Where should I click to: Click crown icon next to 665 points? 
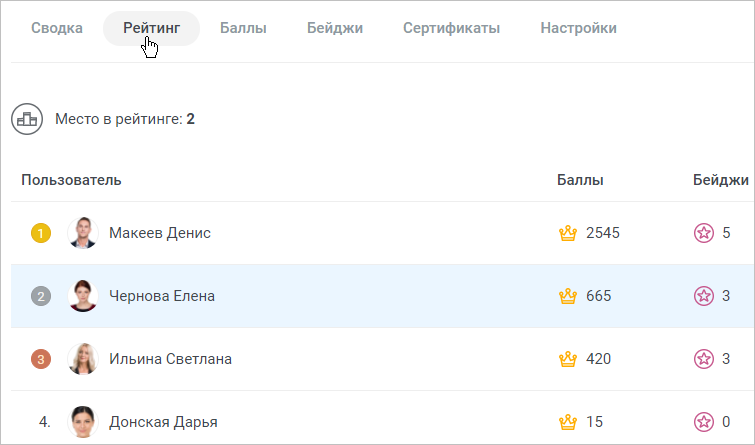click(x=568, y=296)
